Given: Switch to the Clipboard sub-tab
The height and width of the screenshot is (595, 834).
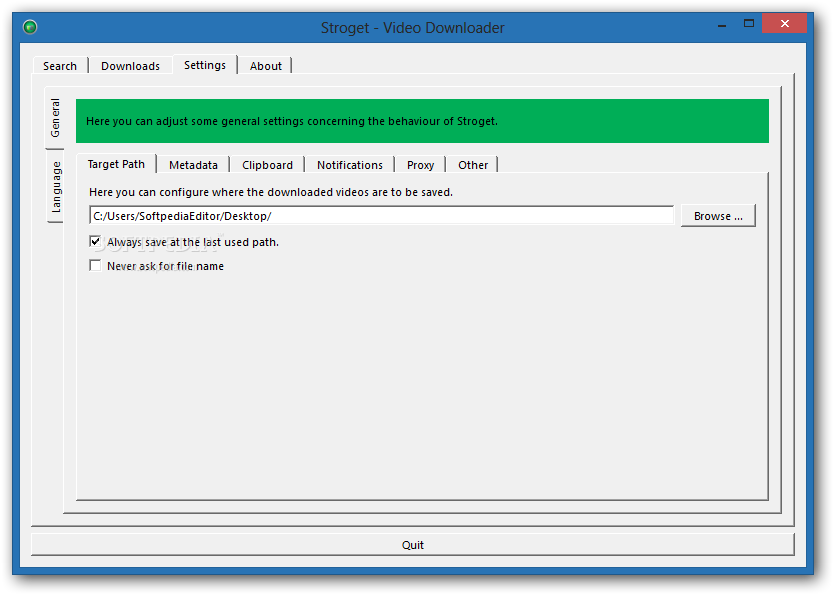Looking at the screenshot, I should pyautogui.click(x=267, y=165).
